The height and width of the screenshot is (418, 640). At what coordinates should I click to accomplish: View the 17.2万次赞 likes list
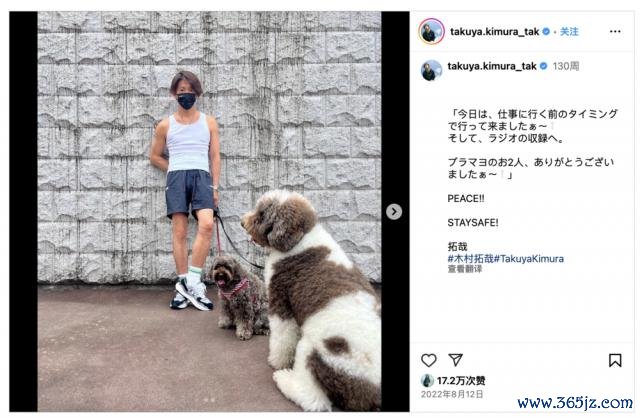pos(461,381)
